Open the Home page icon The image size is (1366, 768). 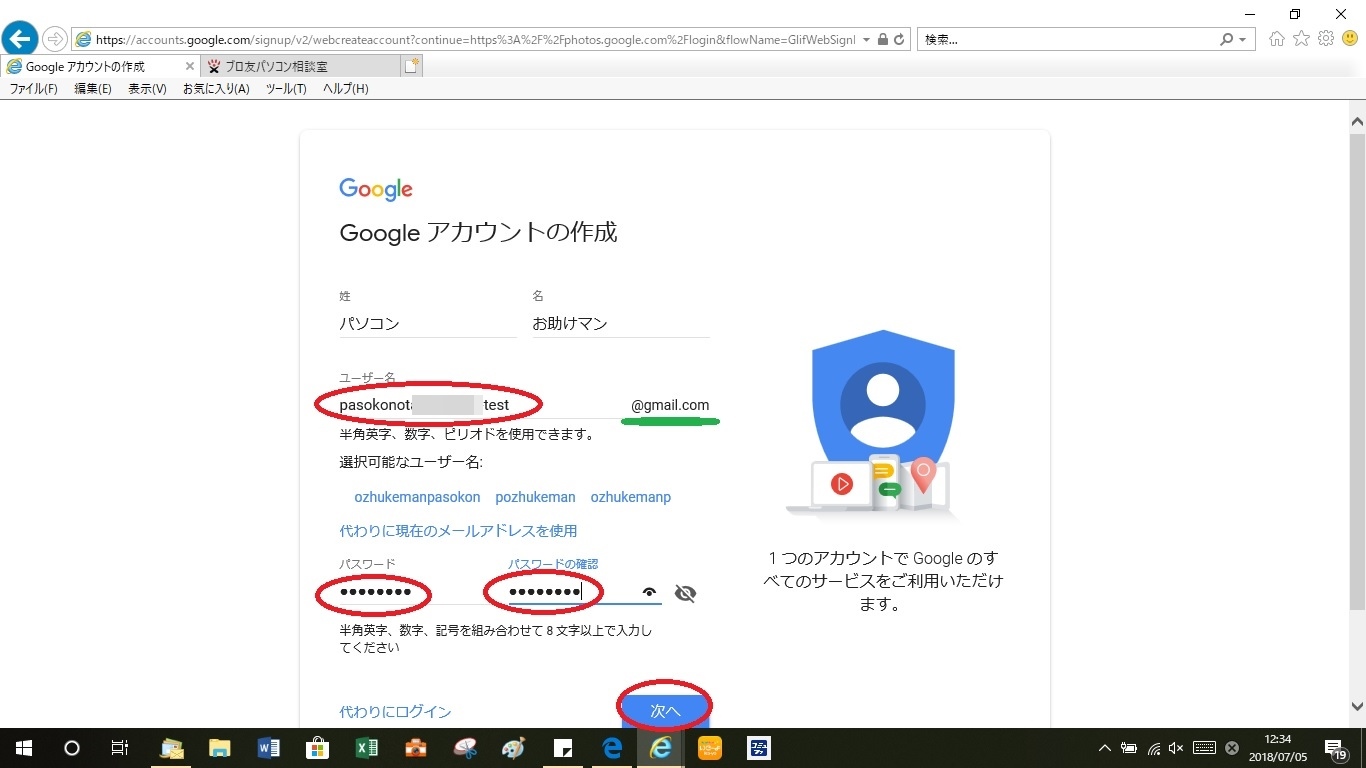1276,39
